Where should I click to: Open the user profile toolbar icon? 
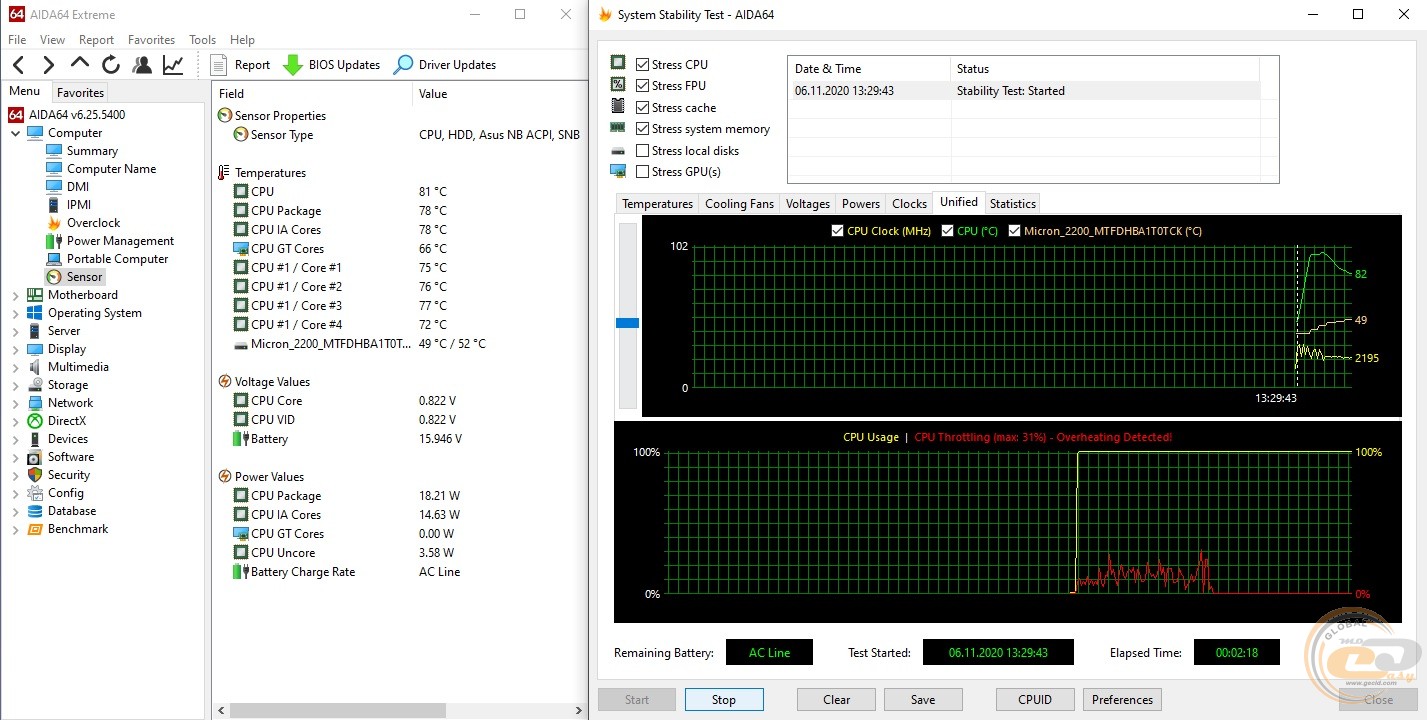[x=142, y=65]
